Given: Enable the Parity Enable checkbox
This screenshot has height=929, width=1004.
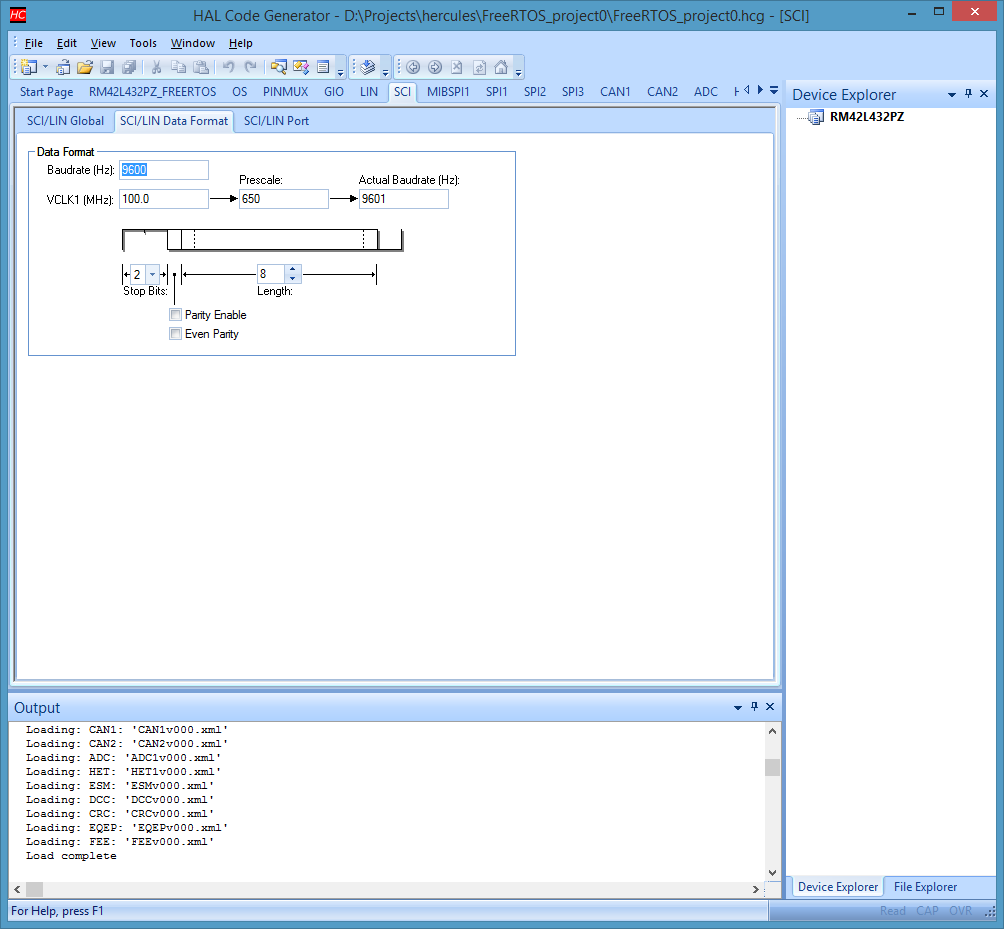Looking at the screenshot, I should (x=175, y=314).
